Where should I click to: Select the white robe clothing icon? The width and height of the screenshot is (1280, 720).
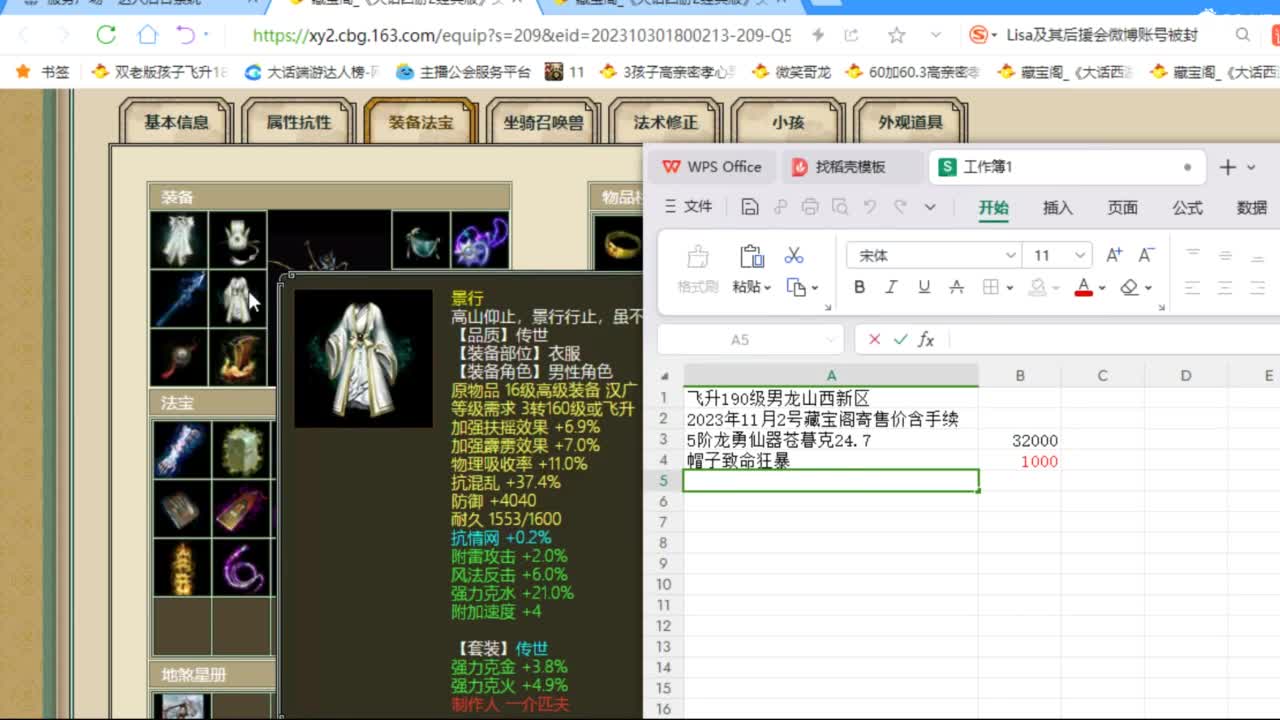point(238,298)
